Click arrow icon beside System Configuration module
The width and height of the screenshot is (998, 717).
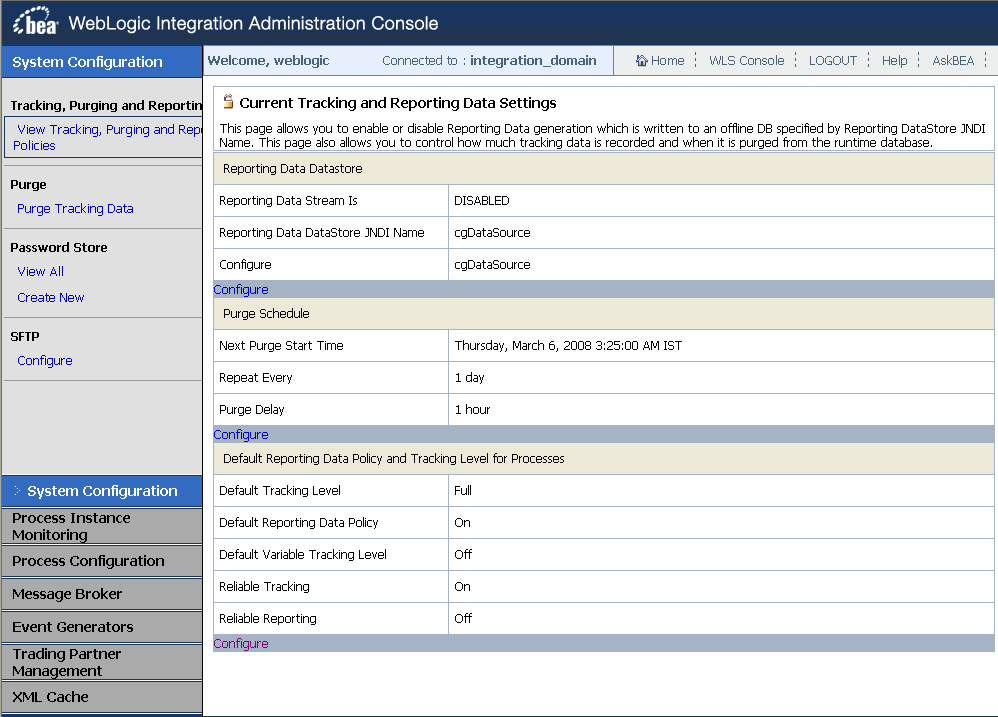point(17,491)
